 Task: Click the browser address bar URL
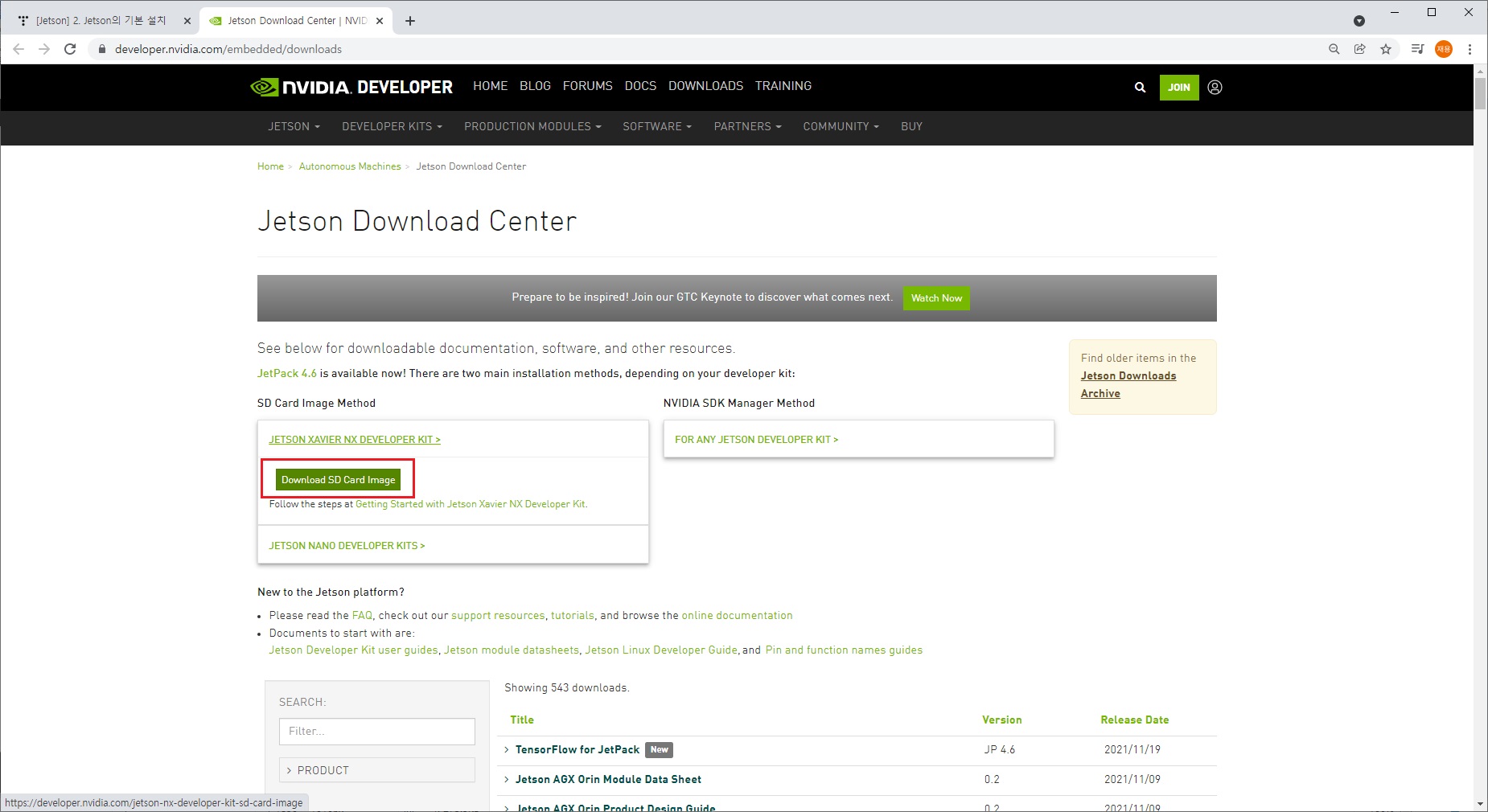tap(228, 49)
